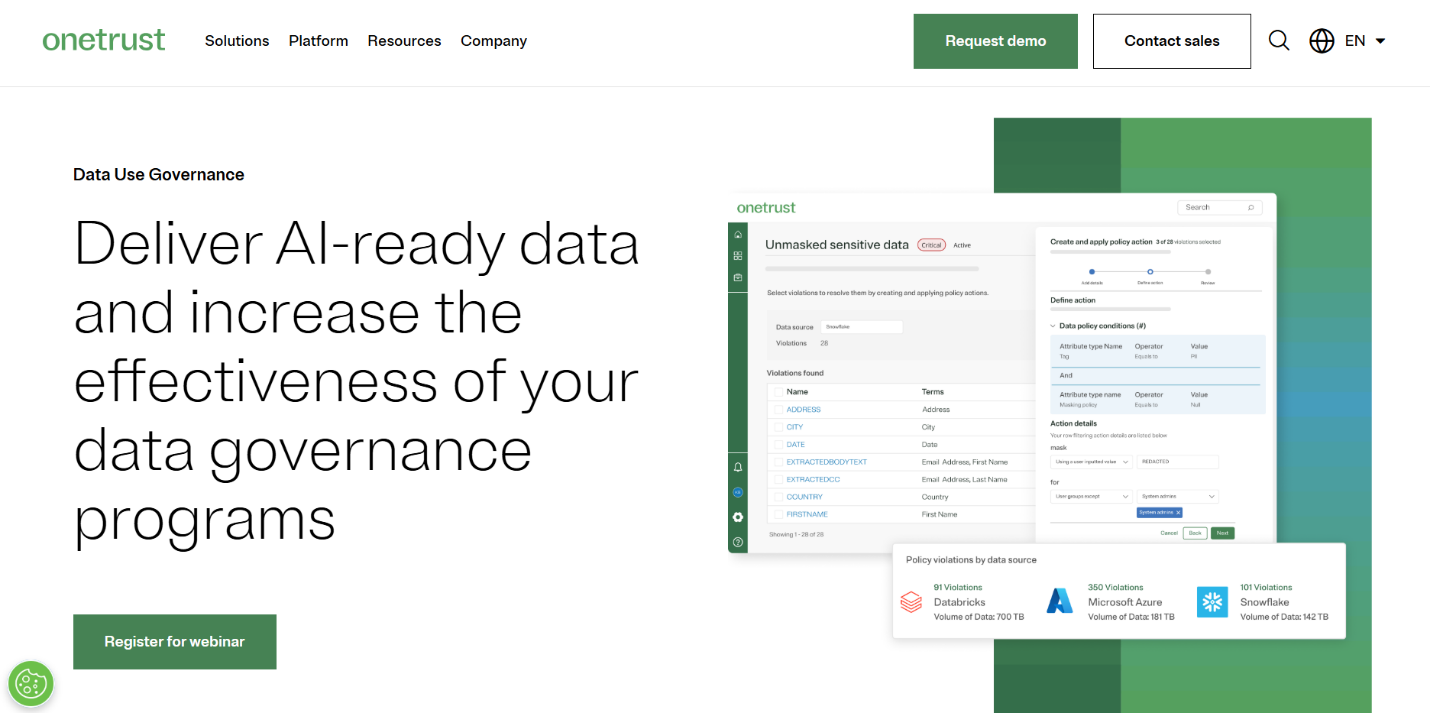Open the Data source Snowflake selector

(x=861, y=327)
